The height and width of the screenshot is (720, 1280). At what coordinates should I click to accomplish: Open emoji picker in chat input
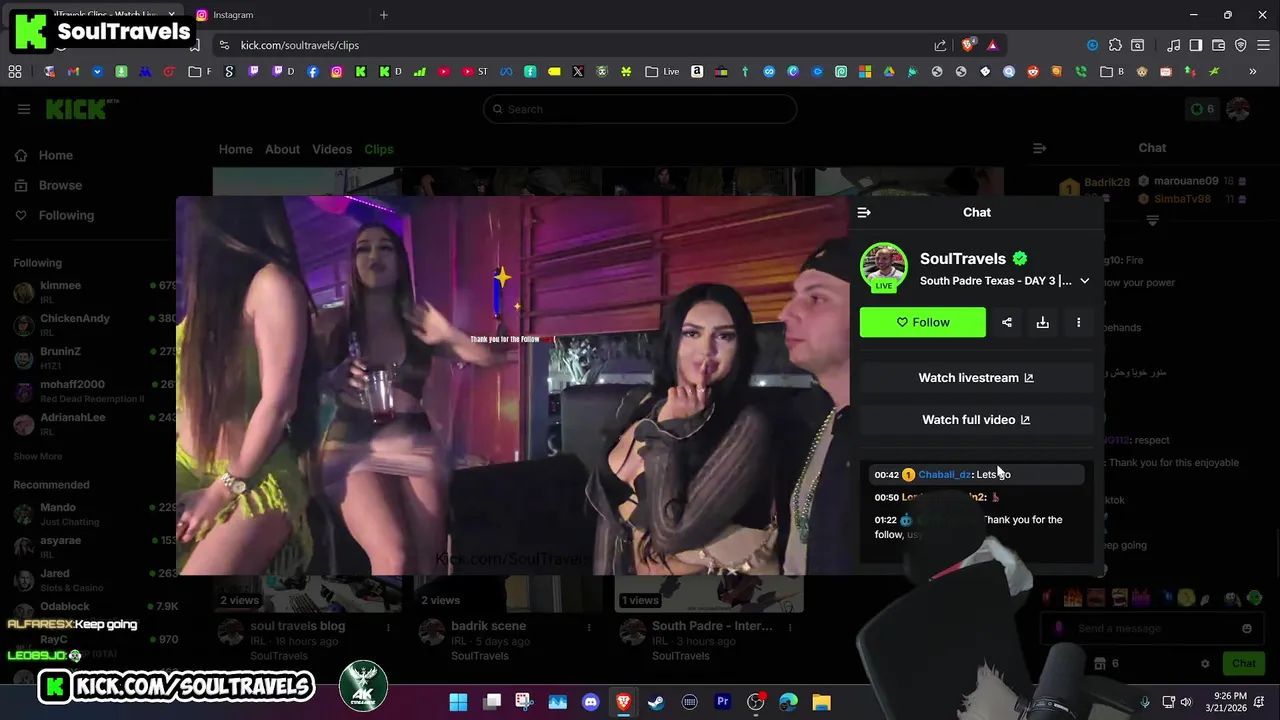point(1246,628)
